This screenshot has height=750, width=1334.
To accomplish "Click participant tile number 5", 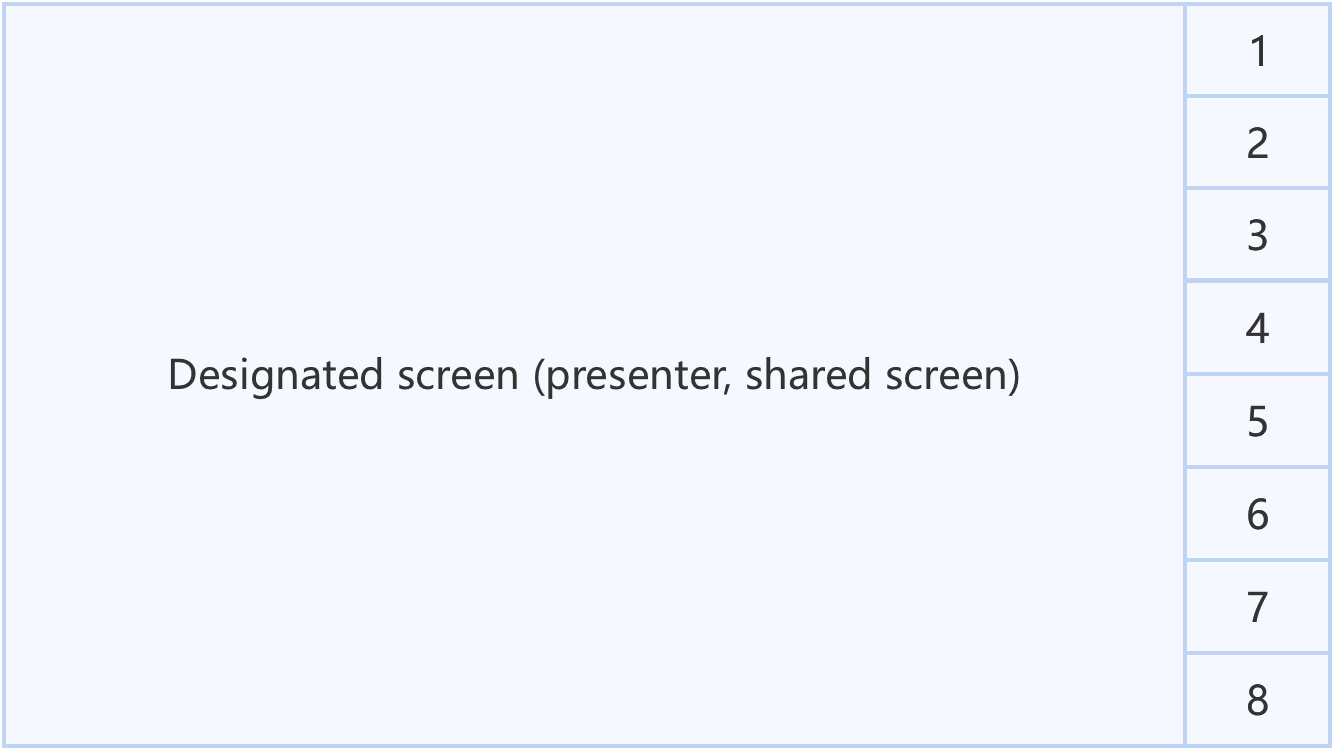I will click(x=1257, y=422).
